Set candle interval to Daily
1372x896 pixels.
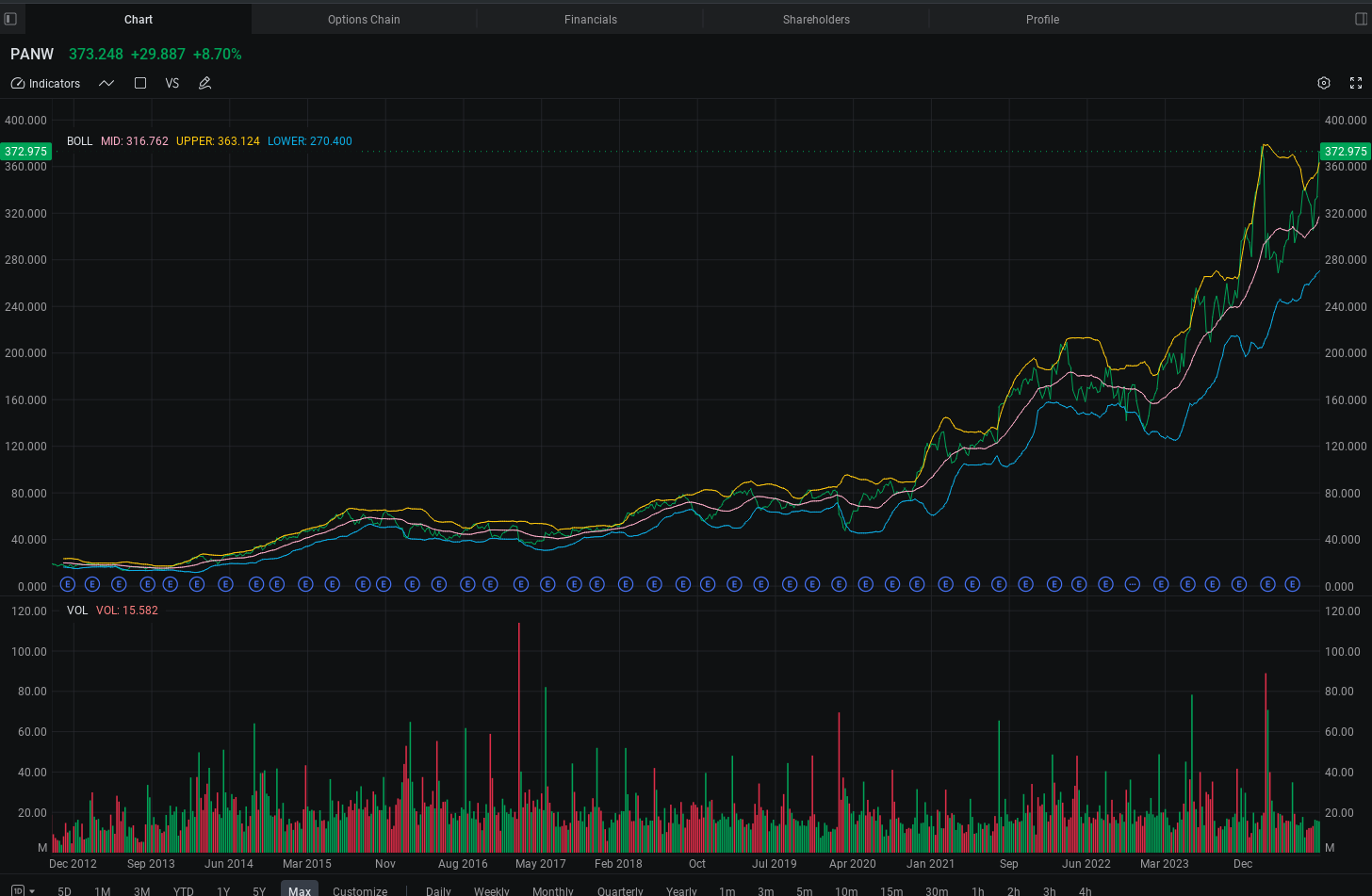[438, 890]
